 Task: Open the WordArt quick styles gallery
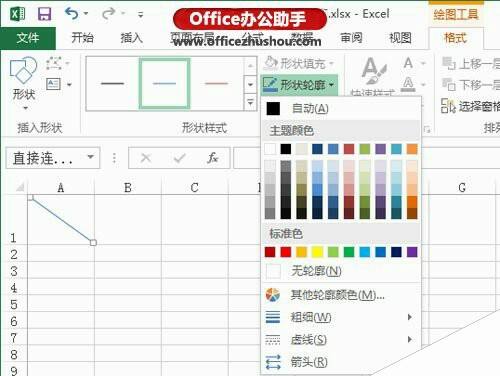(373, 77)
